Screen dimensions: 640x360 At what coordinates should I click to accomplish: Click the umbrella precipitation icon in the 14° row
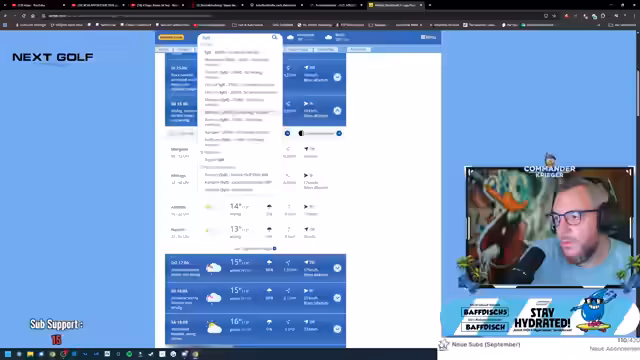(269, 207)
